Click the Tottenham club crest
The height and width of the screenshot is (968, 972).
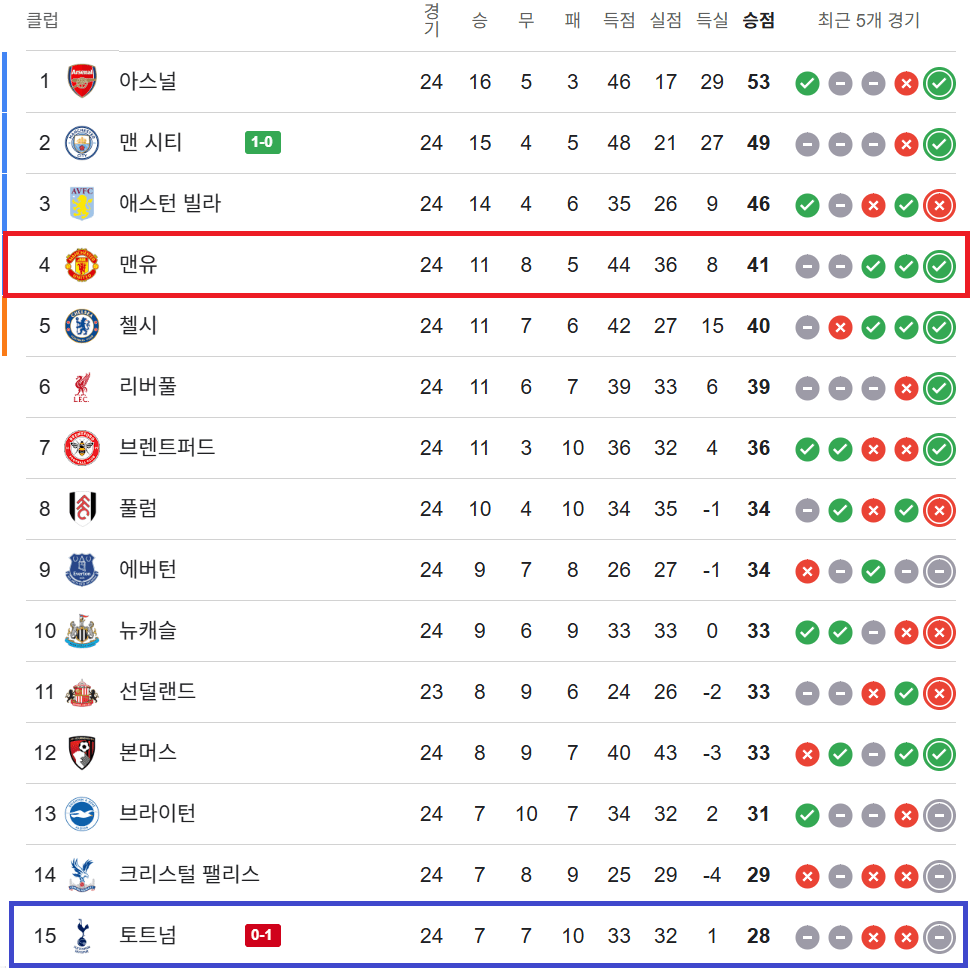pos(82,937)
